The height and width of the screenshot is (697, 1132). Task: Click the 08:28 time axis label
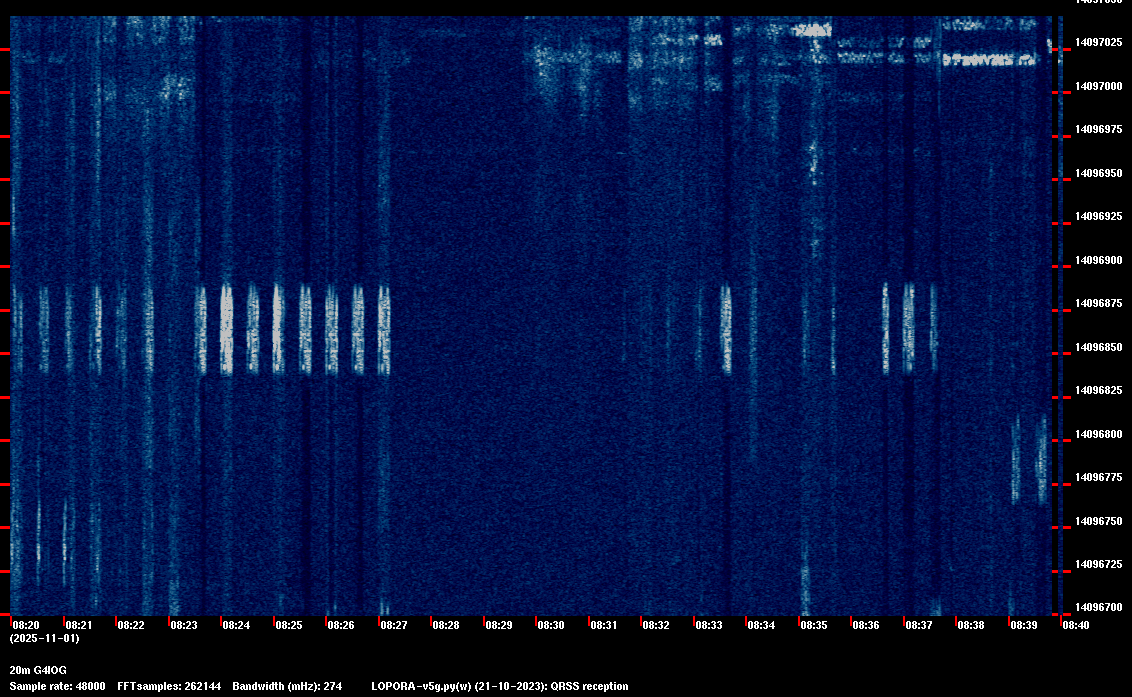446,625
